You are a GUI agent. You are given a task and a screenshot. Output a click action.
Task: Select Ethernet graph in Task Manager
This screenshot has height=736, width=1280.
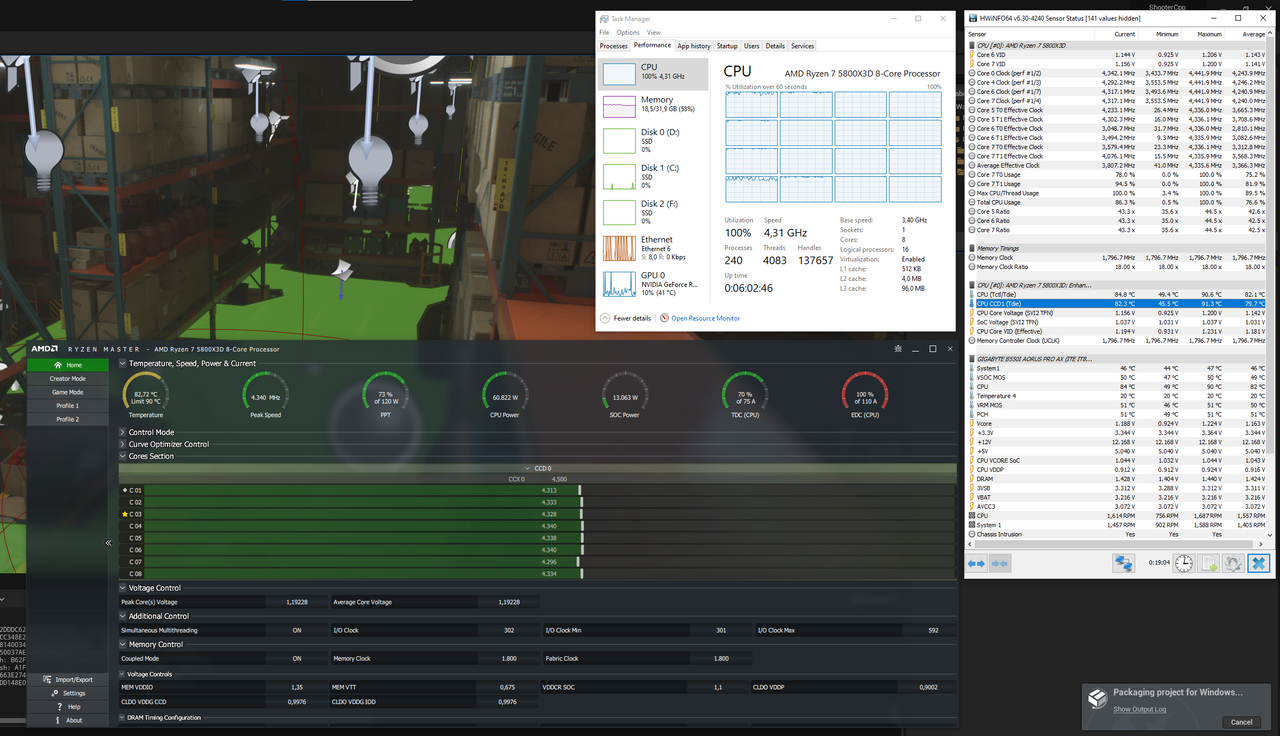[652, 248]
